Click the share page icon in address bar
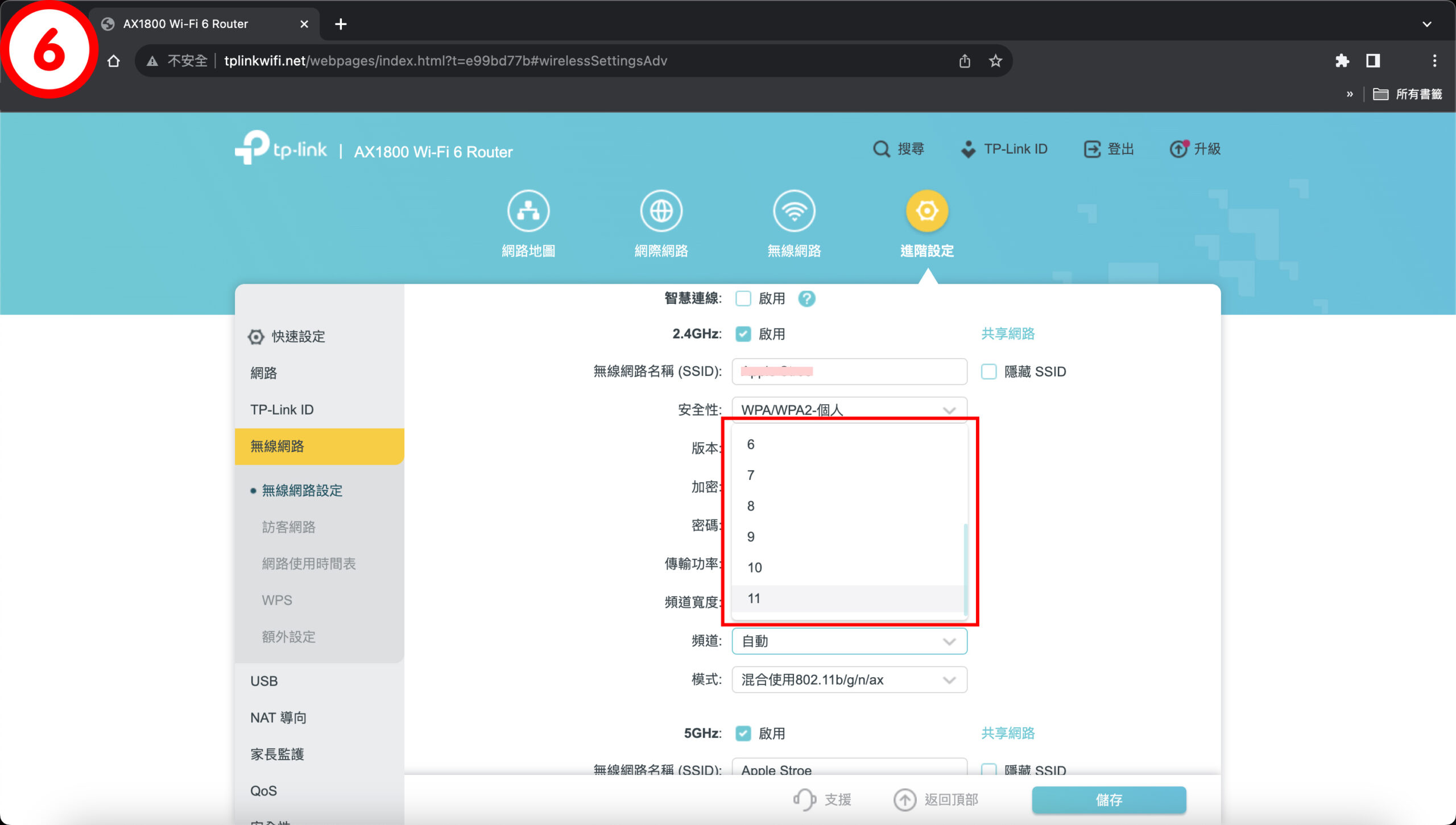Screen dimensions: 1456x825 coord(965,61)
